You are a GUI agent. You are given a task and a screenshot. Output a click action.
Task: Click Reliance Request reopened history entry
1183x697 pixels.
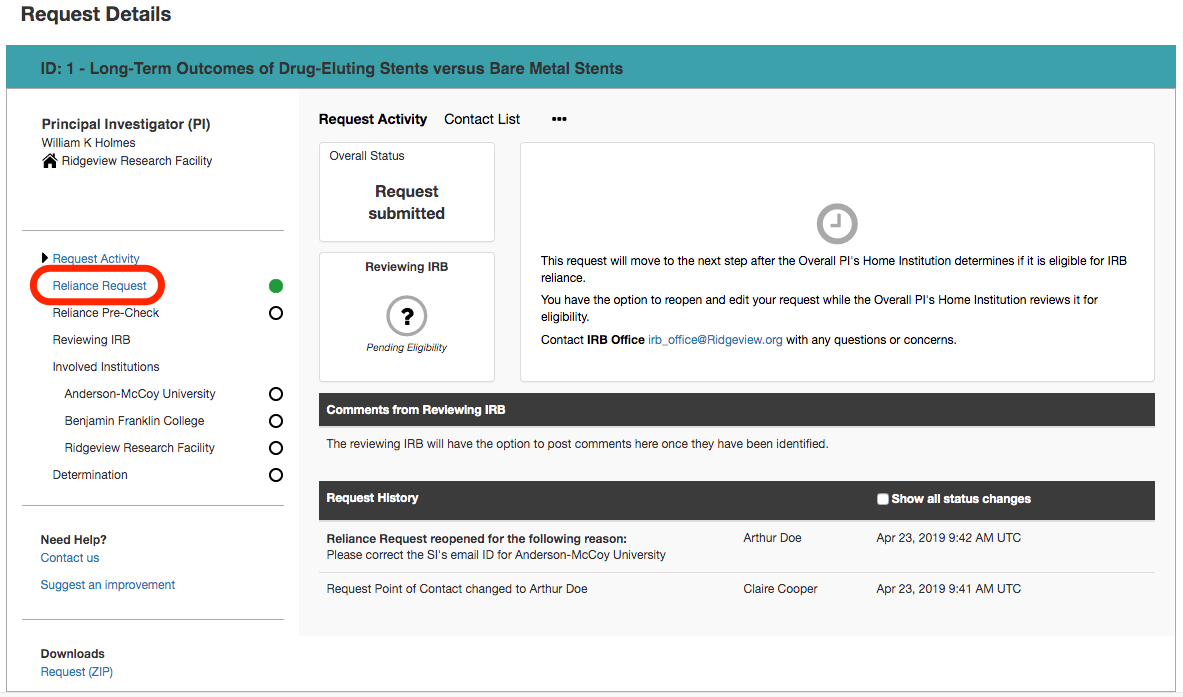tap(496, 546)
